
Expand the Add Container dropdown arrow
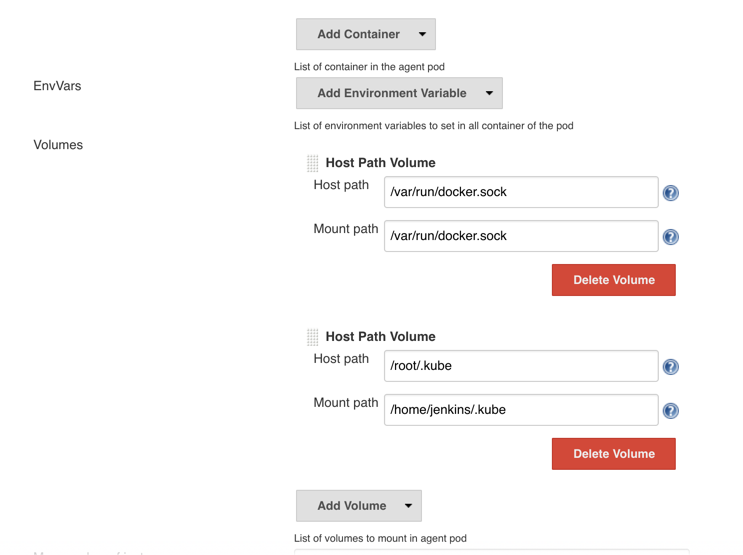pyautogui.click(x=422, y=34)
